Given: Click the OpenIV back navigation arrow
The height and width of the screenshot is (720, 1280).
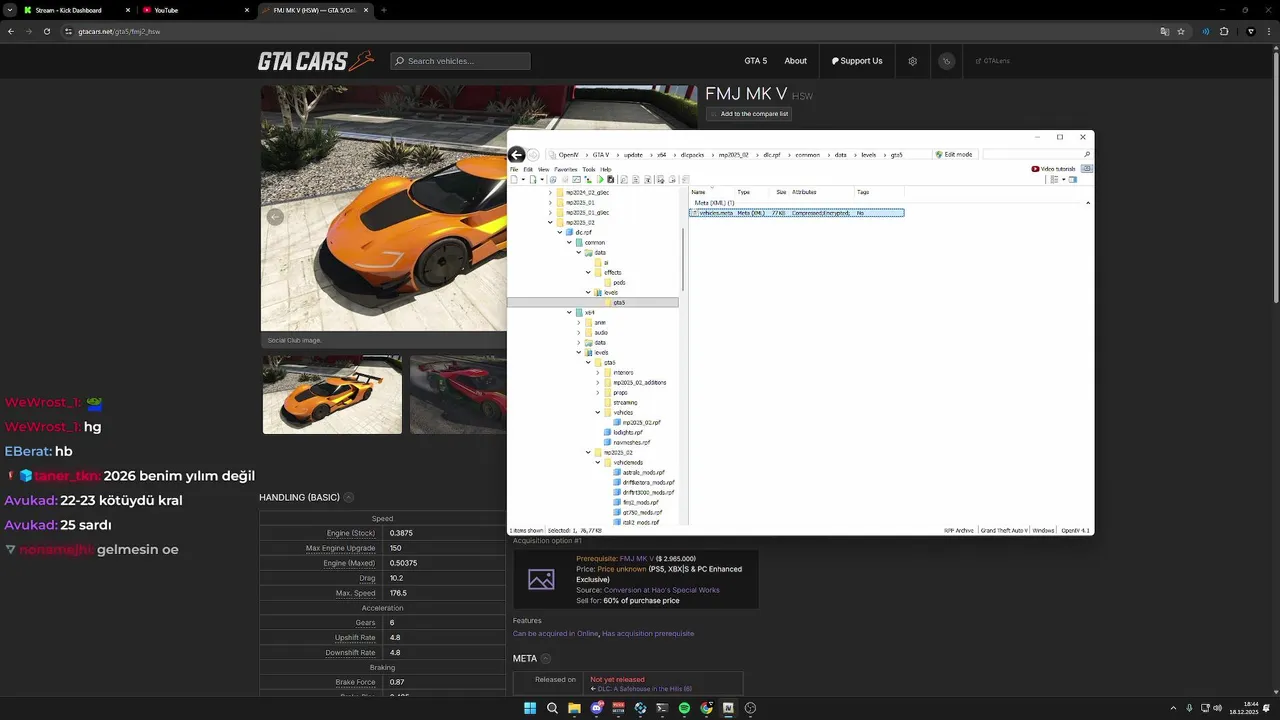Looking at the screenshot, I should [x=516, y=154].
